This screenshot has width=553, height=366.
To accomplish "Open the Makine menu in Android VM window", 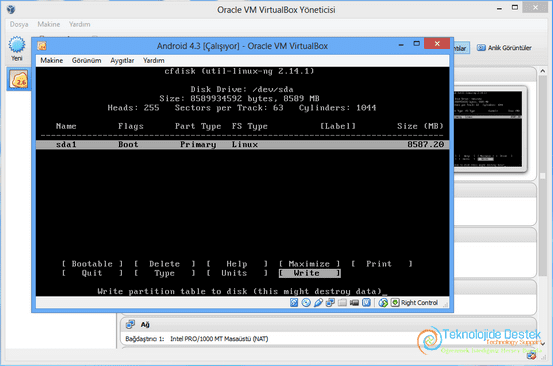I will coord(51,60).
